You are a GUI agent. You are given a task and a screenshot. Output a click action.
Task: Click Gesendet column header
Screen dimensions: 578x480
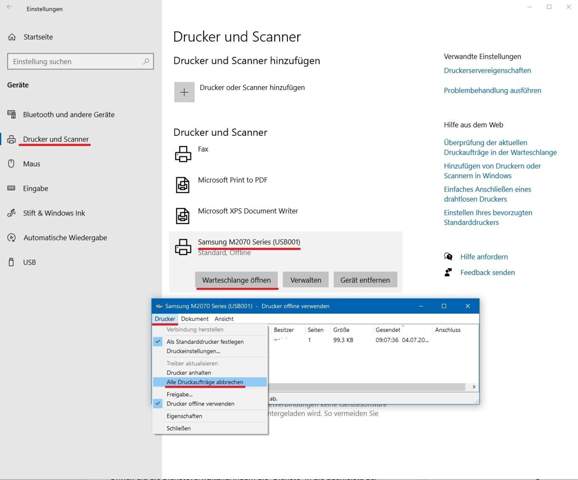(x=388, y=330)
